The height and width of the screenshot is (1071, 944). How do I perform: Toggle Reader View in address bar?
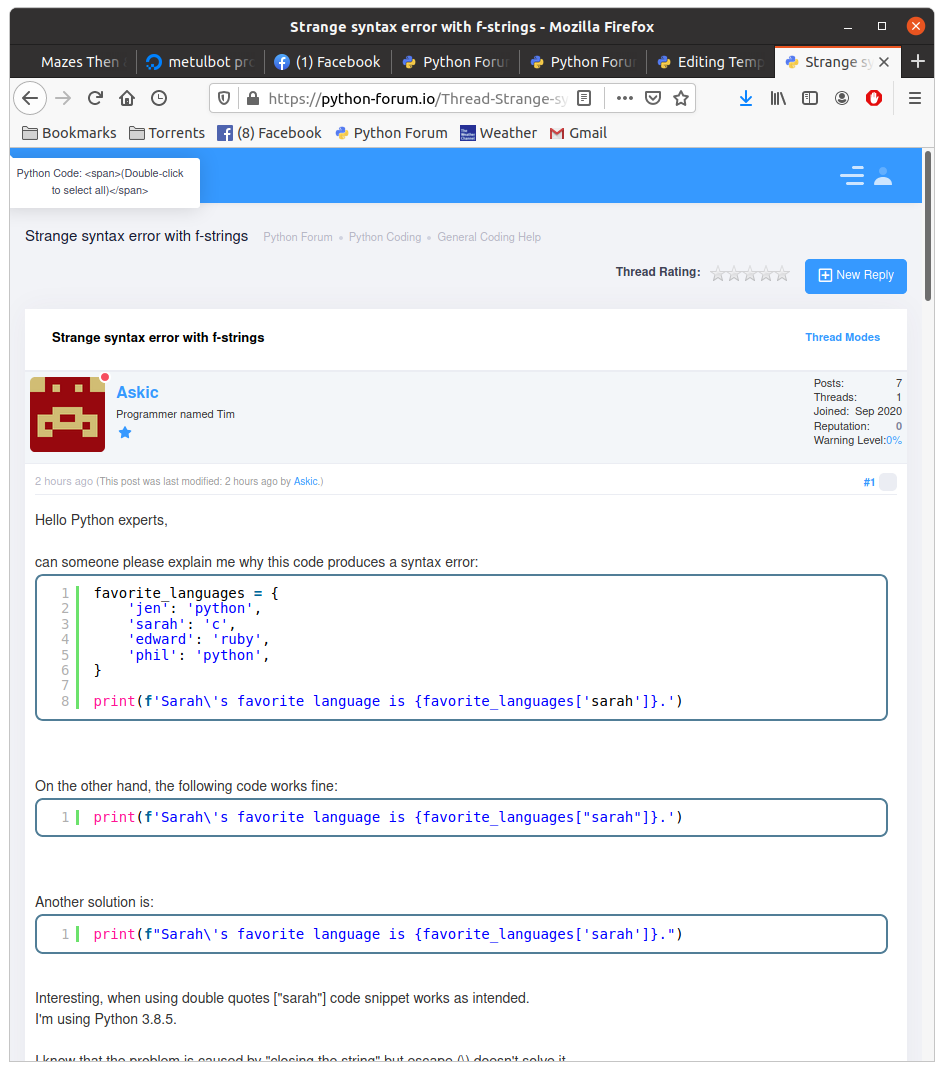[585, 98]
